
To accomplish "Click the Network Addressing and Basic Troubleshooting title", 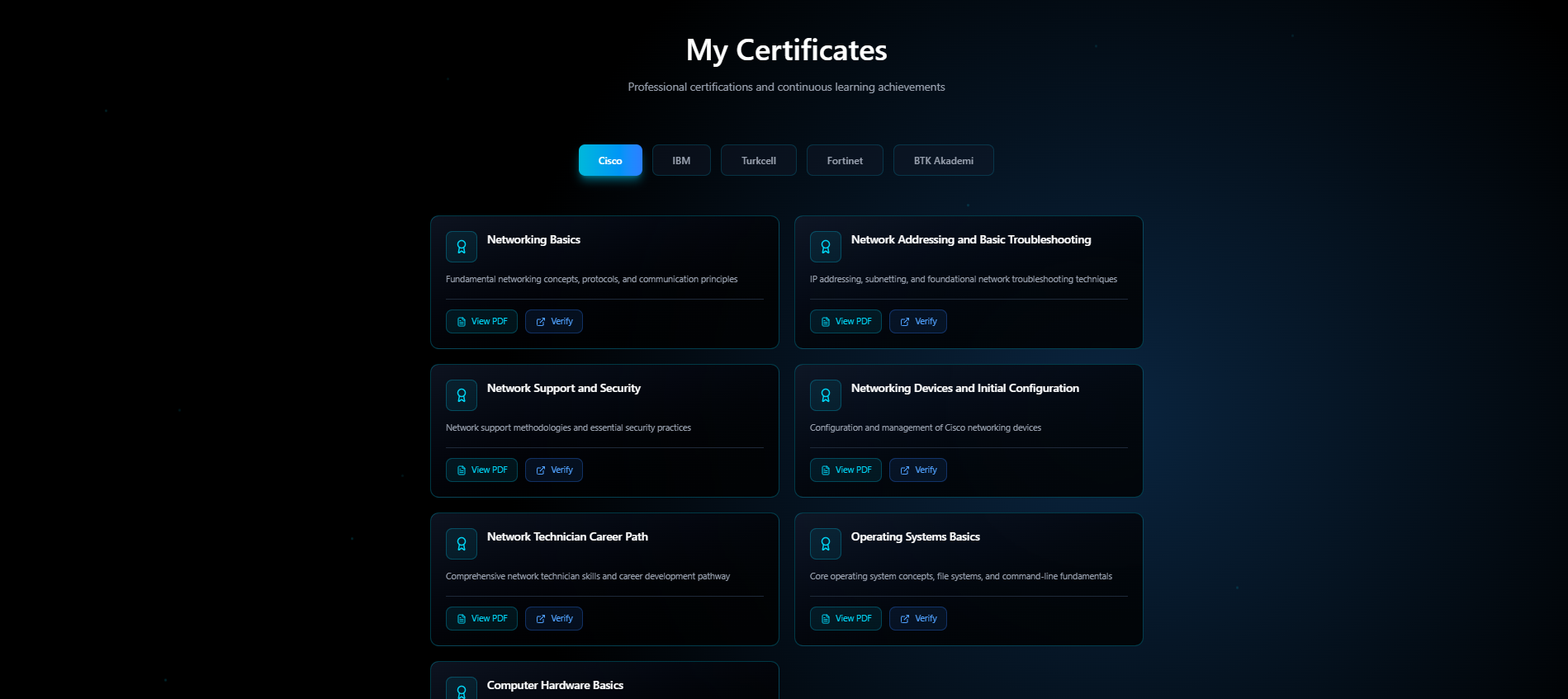I will pyautogui.click(x=971, y=239).
